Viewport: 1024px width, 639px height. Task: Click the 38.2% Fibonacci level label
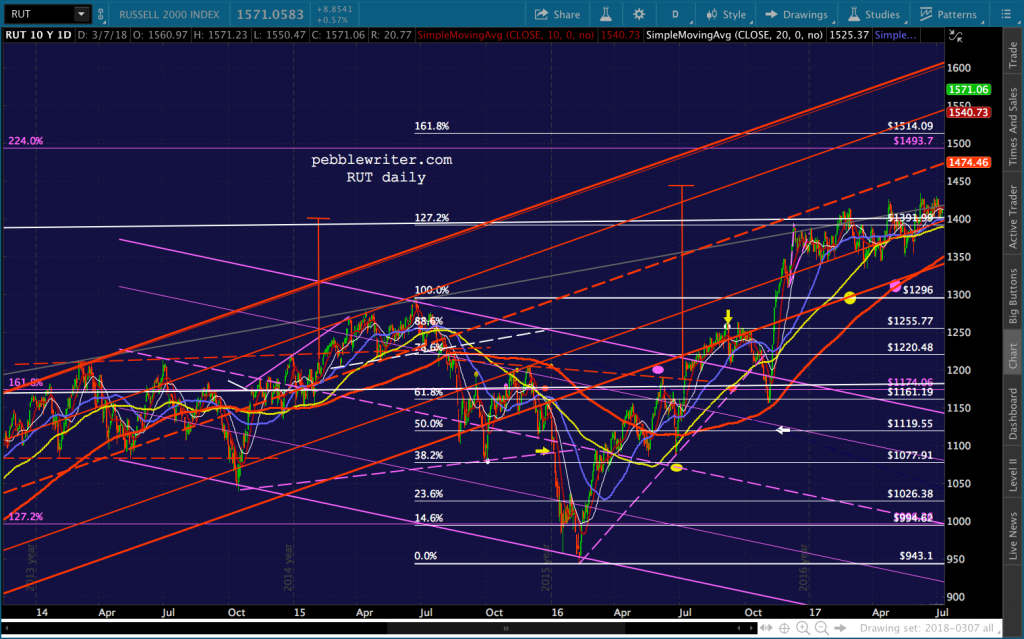click(428, 455)
